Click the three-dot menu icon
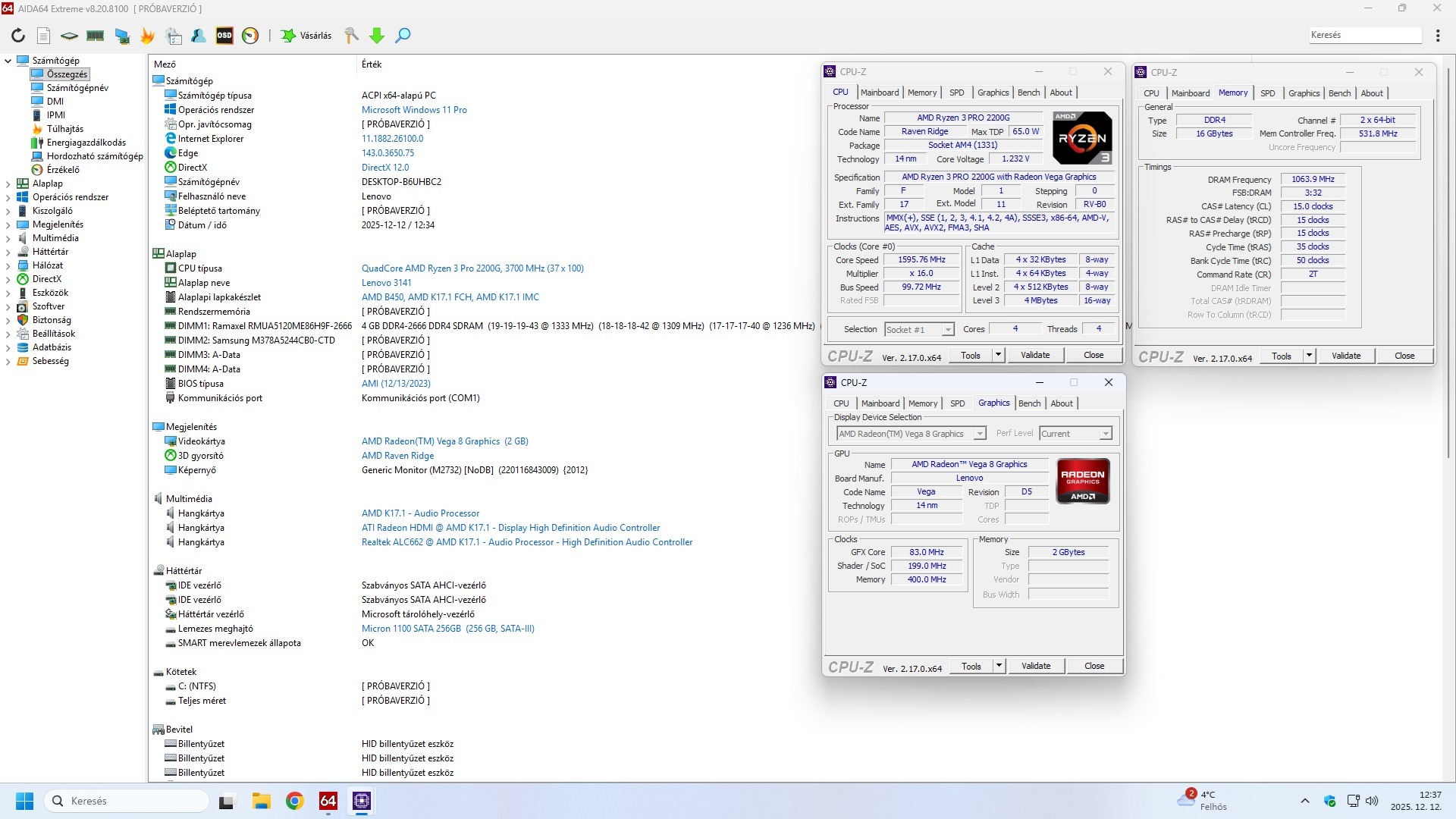1456x819 pixels. (1437, 36)
